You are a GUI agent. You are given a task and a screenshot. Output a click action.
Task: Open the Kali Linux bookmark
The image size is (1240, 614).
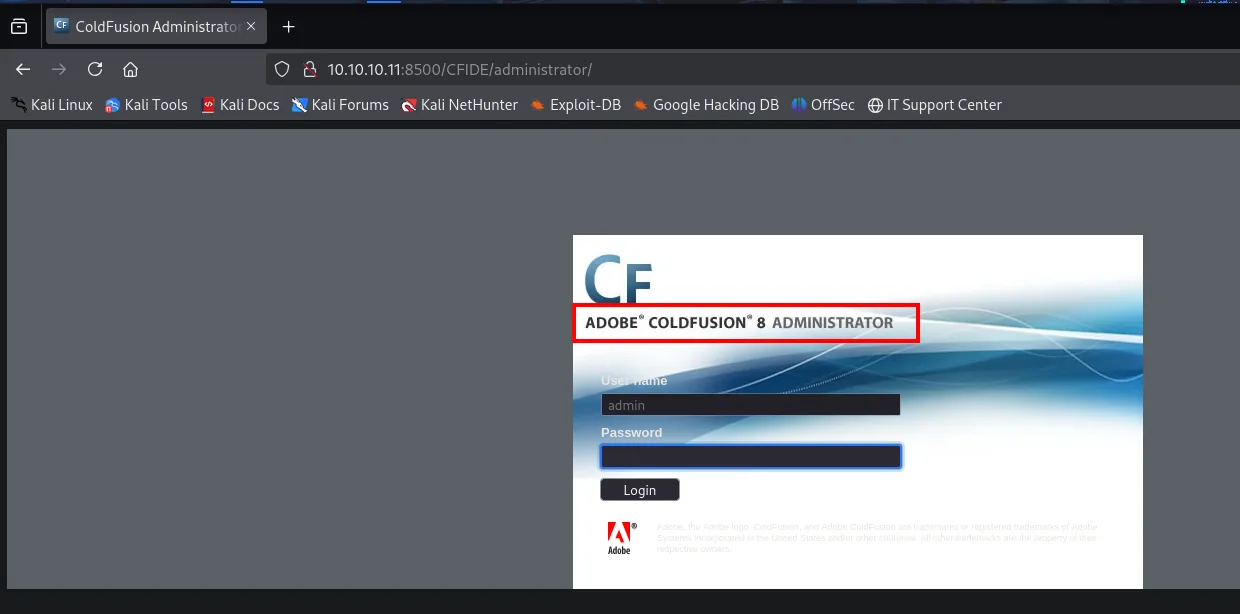51,104
